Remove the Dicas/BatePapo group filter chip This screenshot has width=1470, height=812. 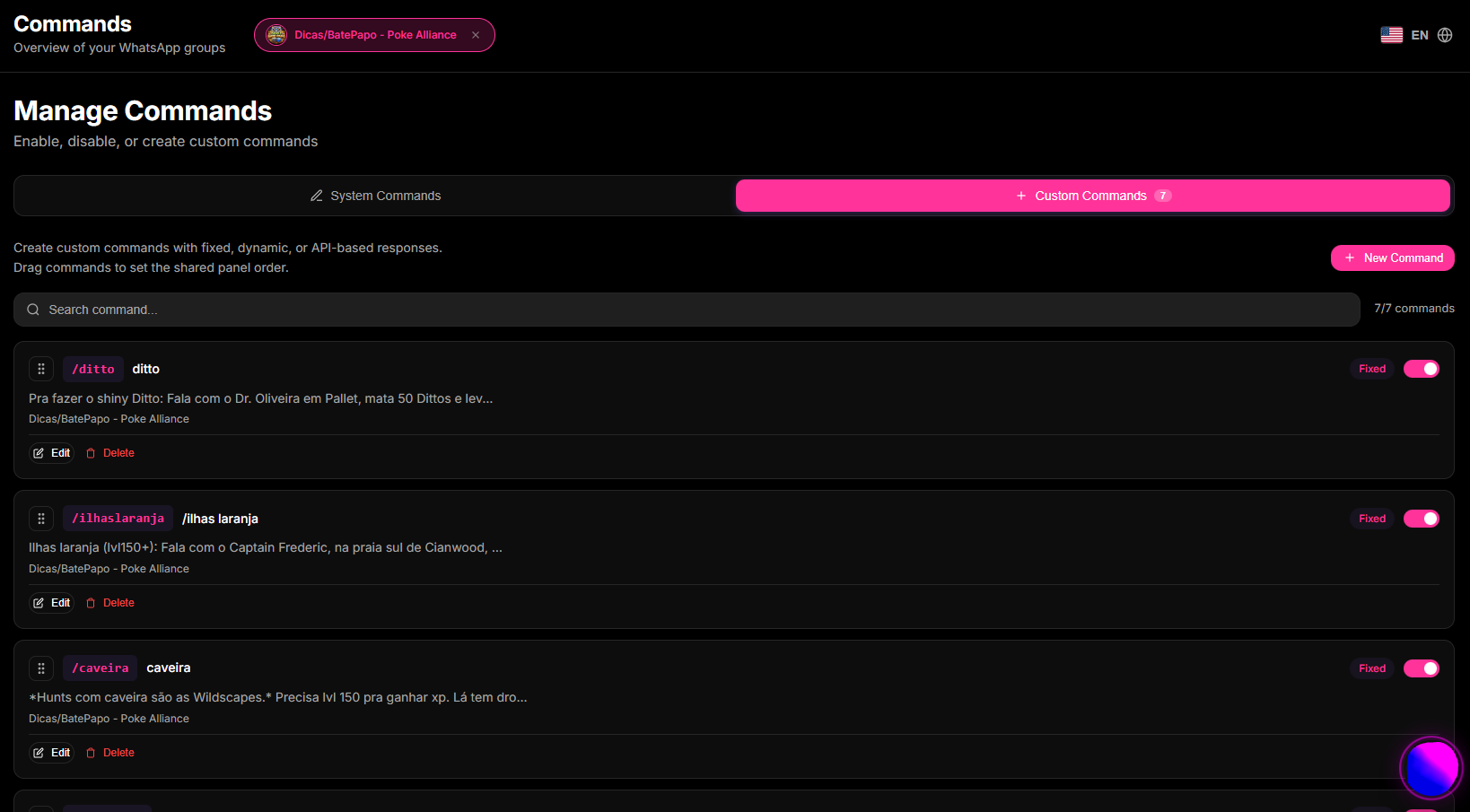click(476, 35)
